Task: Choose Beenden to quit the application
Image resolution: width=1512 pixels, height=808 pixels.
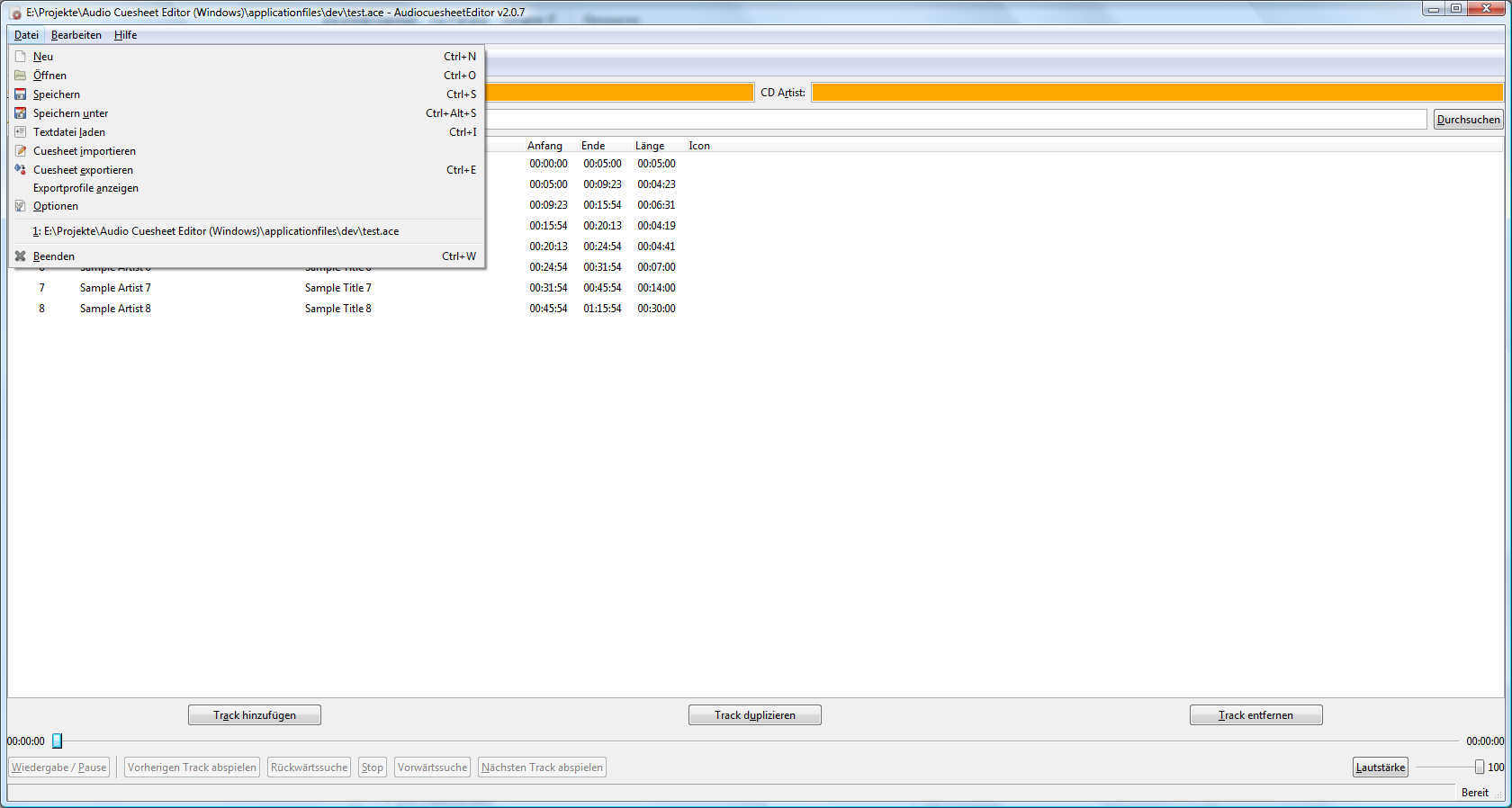Action: pyautogui.click(x=247, y=256)
